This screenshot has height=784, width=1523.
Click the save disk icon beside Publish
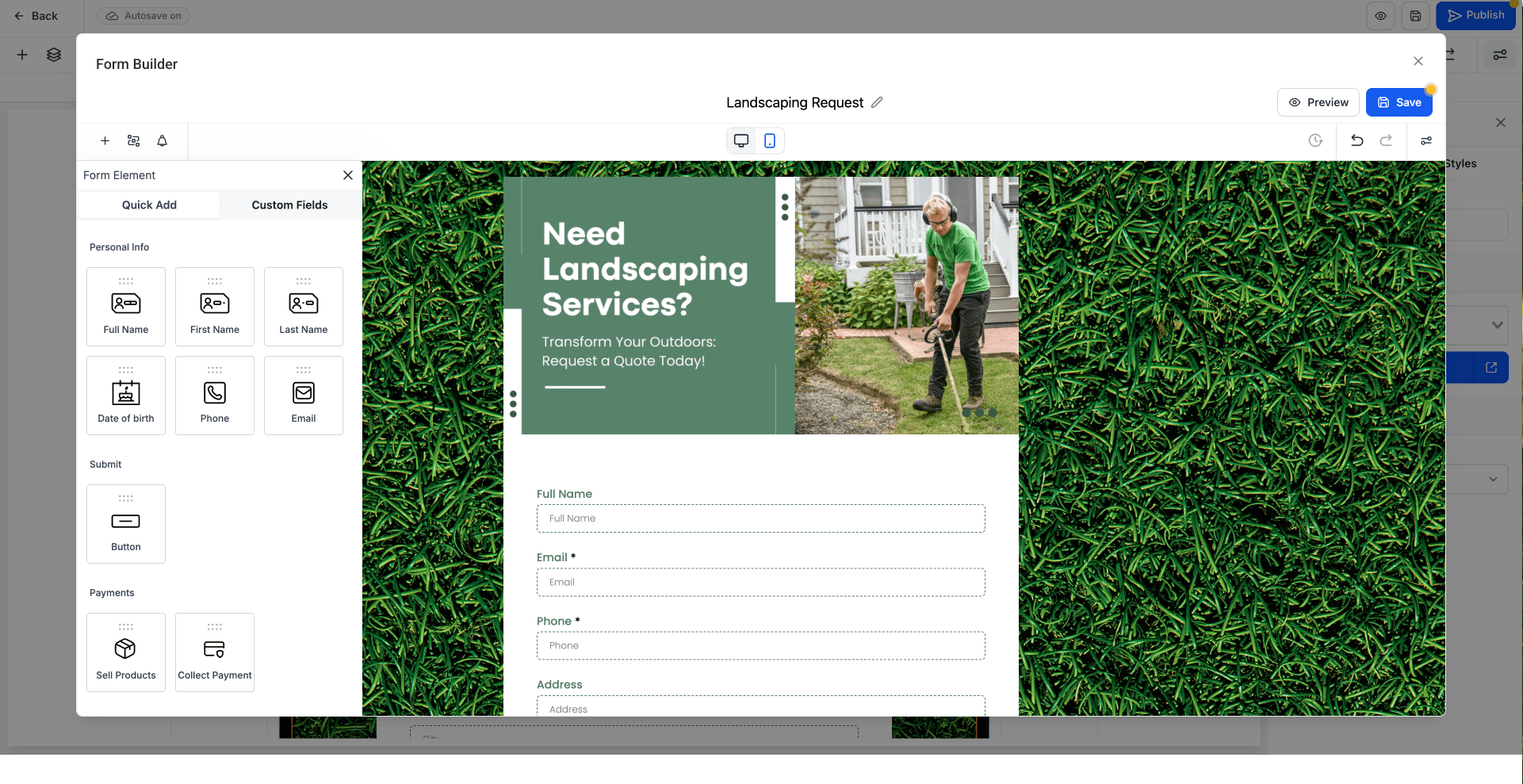(x=1415, y=16)
